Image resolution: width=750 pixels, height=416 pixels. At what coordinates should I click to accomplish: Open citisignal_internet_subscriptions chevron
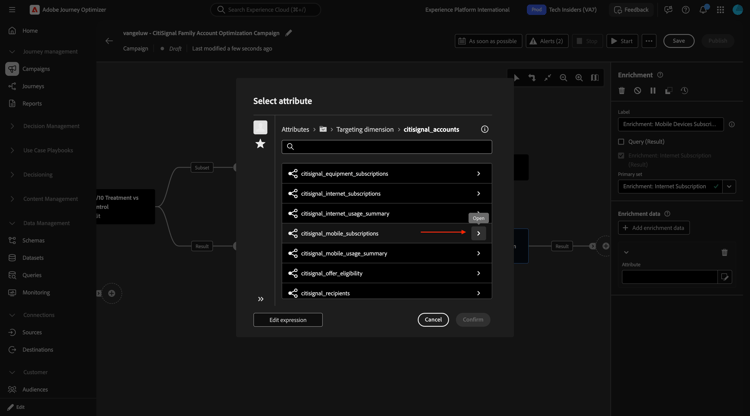click(x=478, y=194)
